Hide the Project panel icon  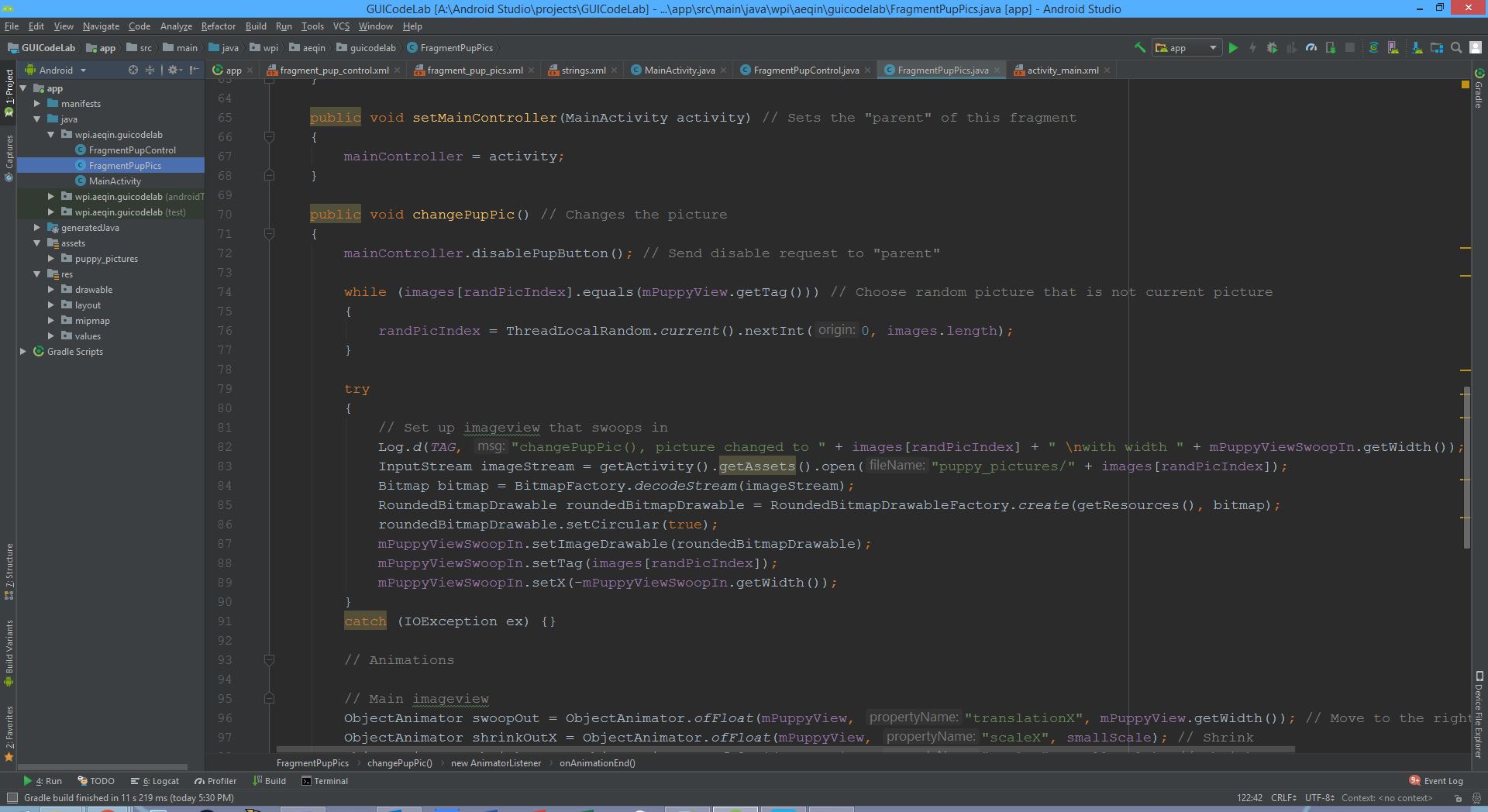(x=194, y=70)
